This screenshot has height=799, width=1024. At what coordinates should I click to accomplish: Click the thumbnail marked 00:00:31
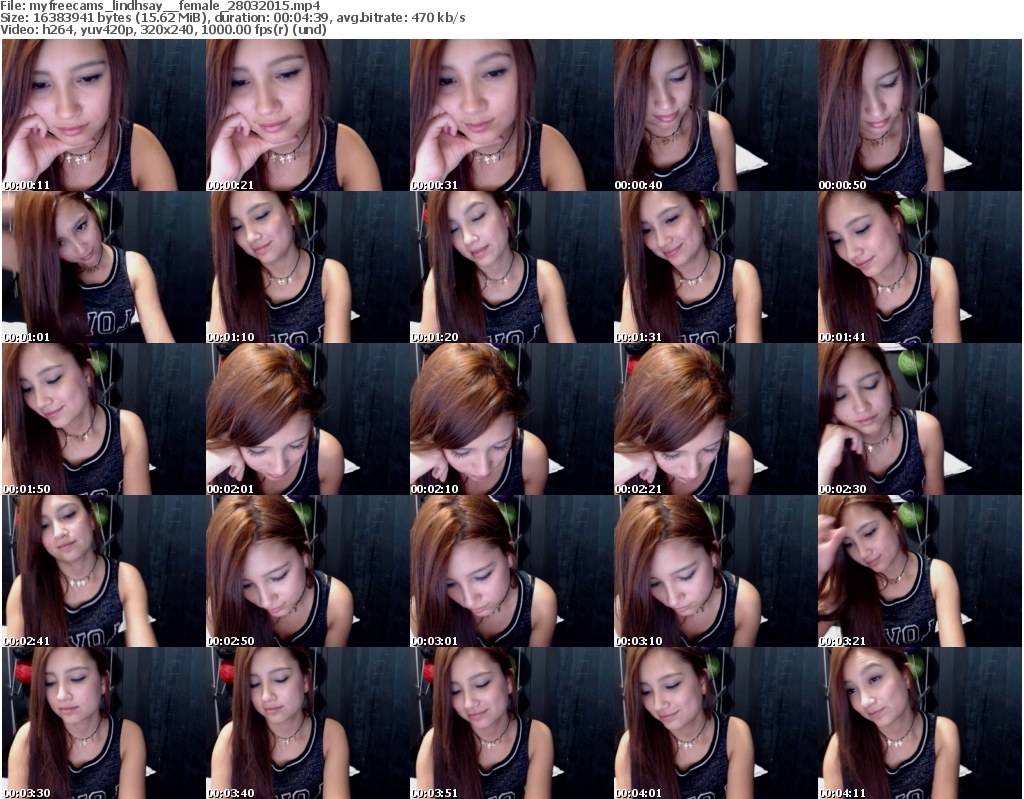tap(511, 115)
